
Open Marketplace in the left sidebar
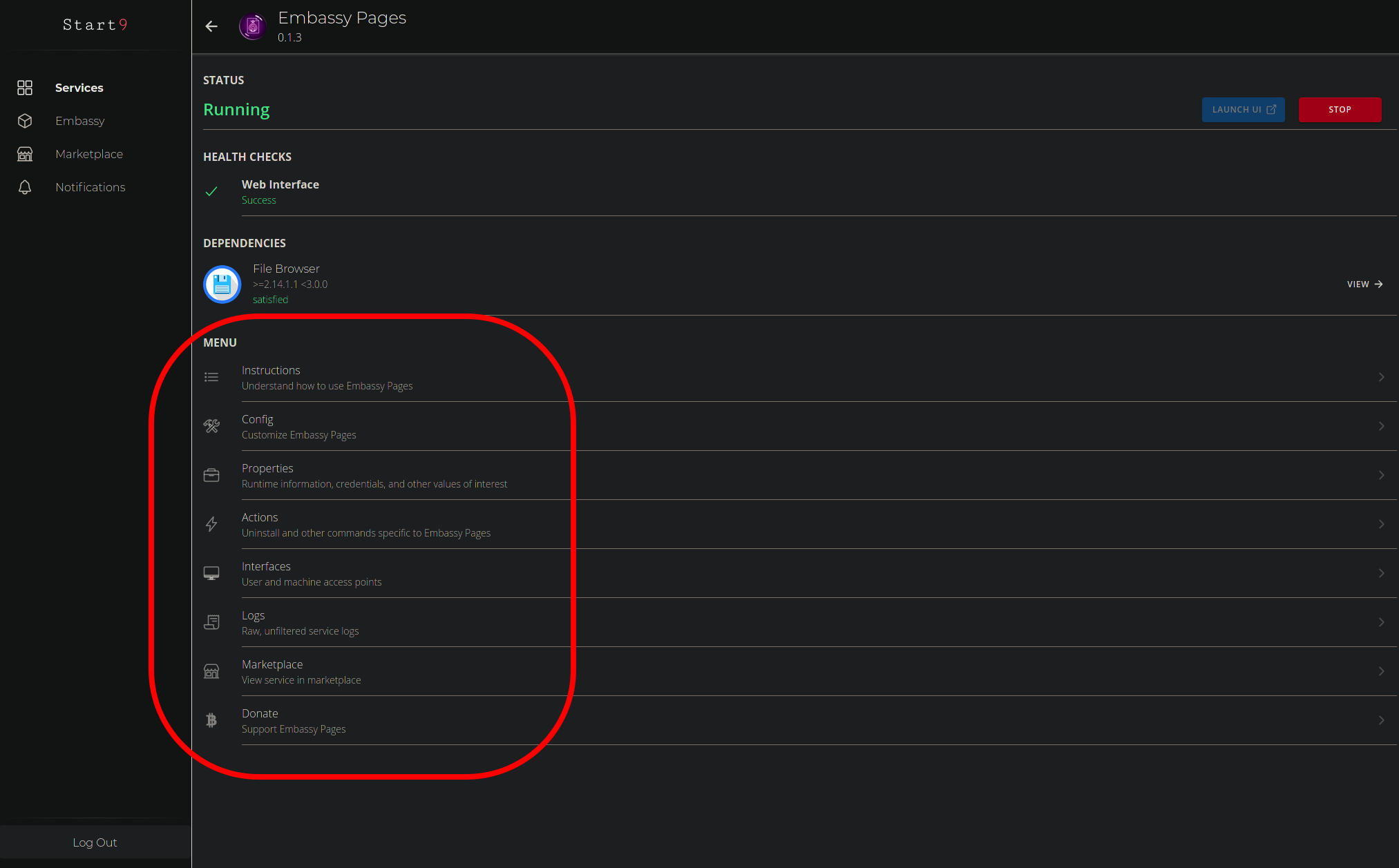coord(89,154)
